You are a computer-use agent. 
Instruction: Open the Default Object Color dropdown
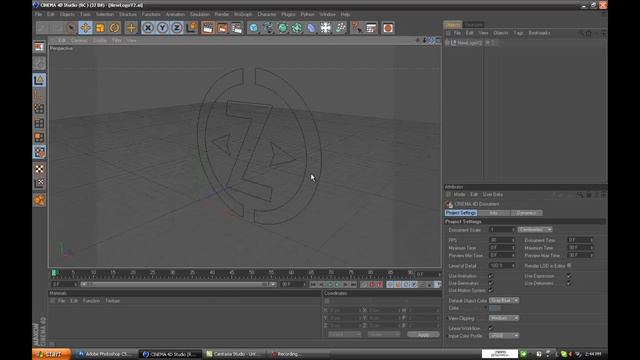tap(504, 300)
